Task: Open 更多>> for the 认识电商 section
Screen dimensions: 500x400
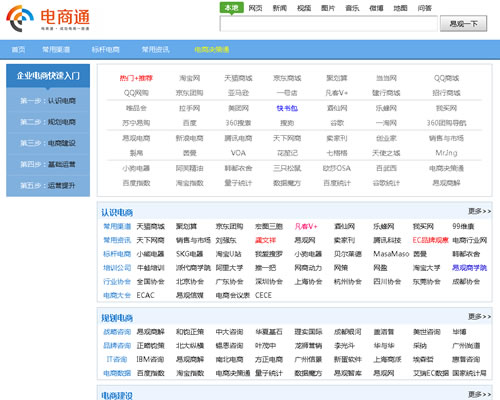Action: (479, 211)
